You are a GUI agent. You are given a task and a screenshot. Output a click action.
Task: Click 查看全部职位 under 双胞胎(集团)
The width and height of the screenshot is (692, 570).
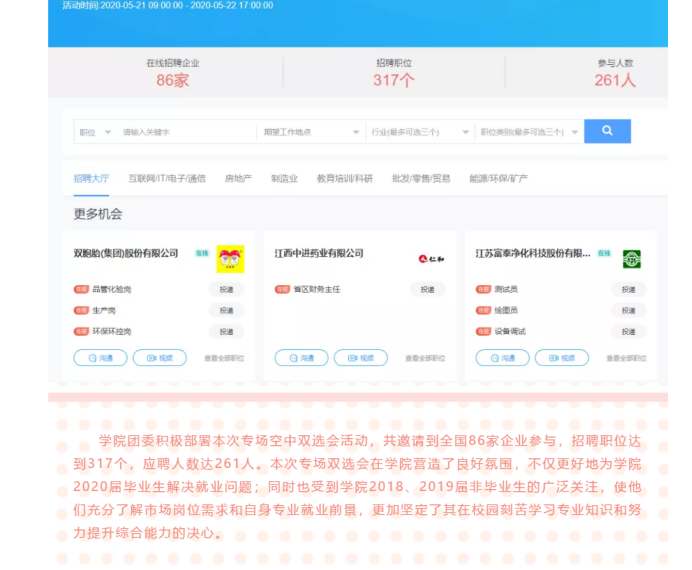tap(224, 358)
